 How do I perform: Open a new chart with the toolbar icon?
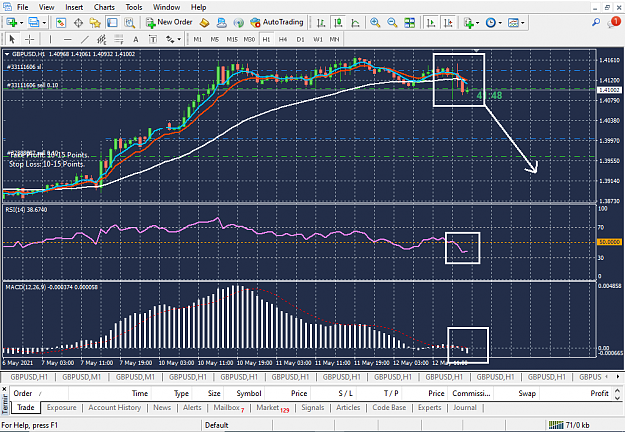(11, 23)
